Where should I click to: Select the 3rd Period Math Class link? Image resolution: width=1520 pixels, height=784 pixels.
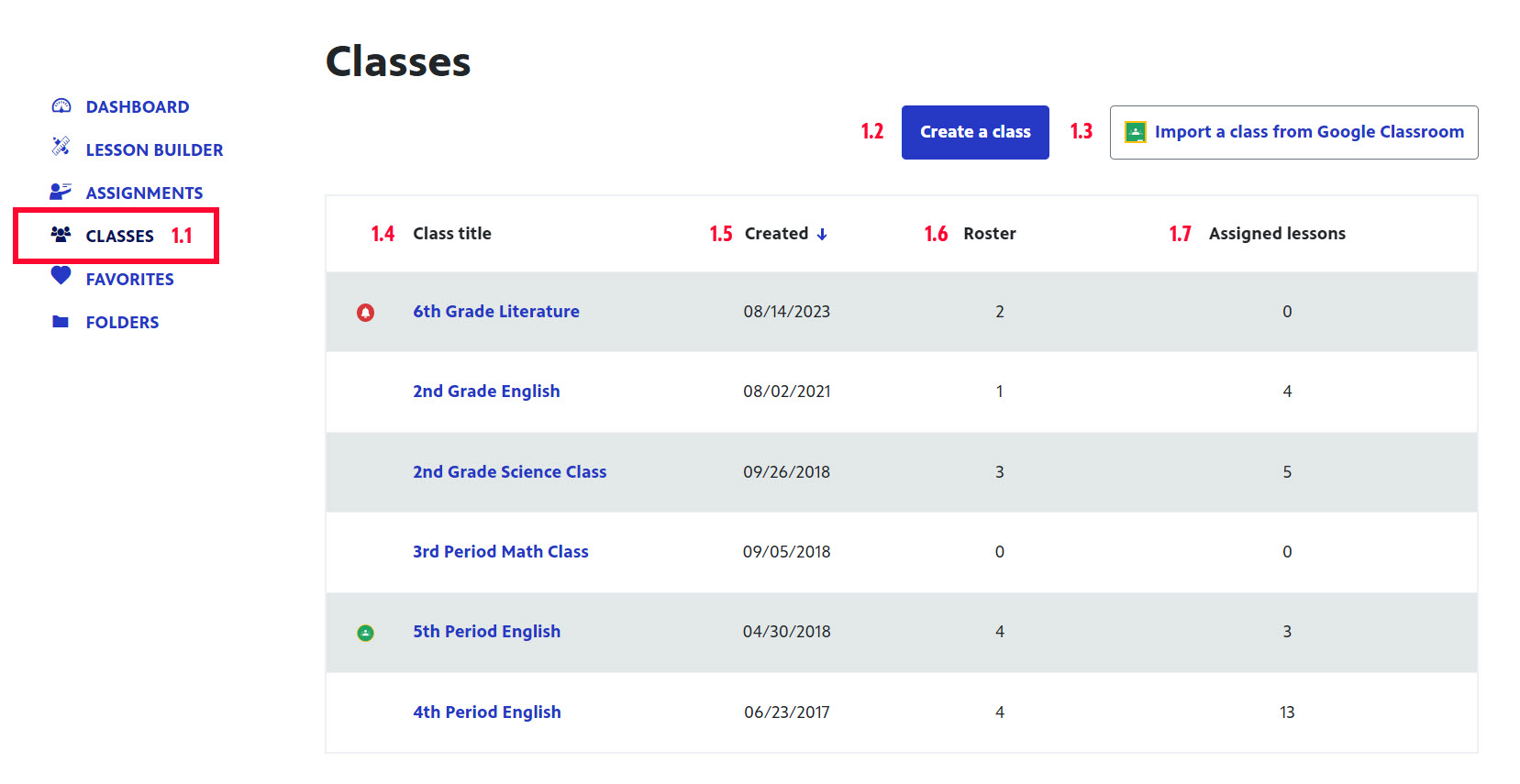tap(500, 552)
